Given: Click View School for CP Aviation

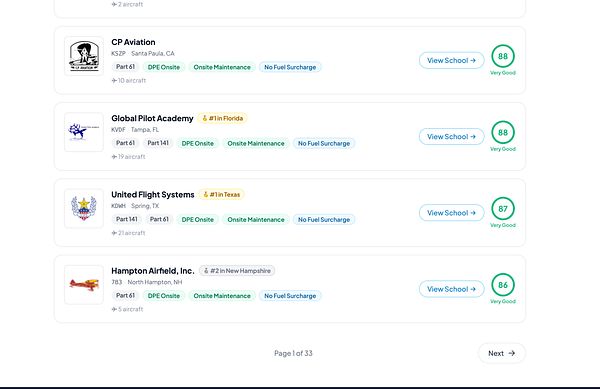Looking at the screenshot, I should tap(452, 60).
